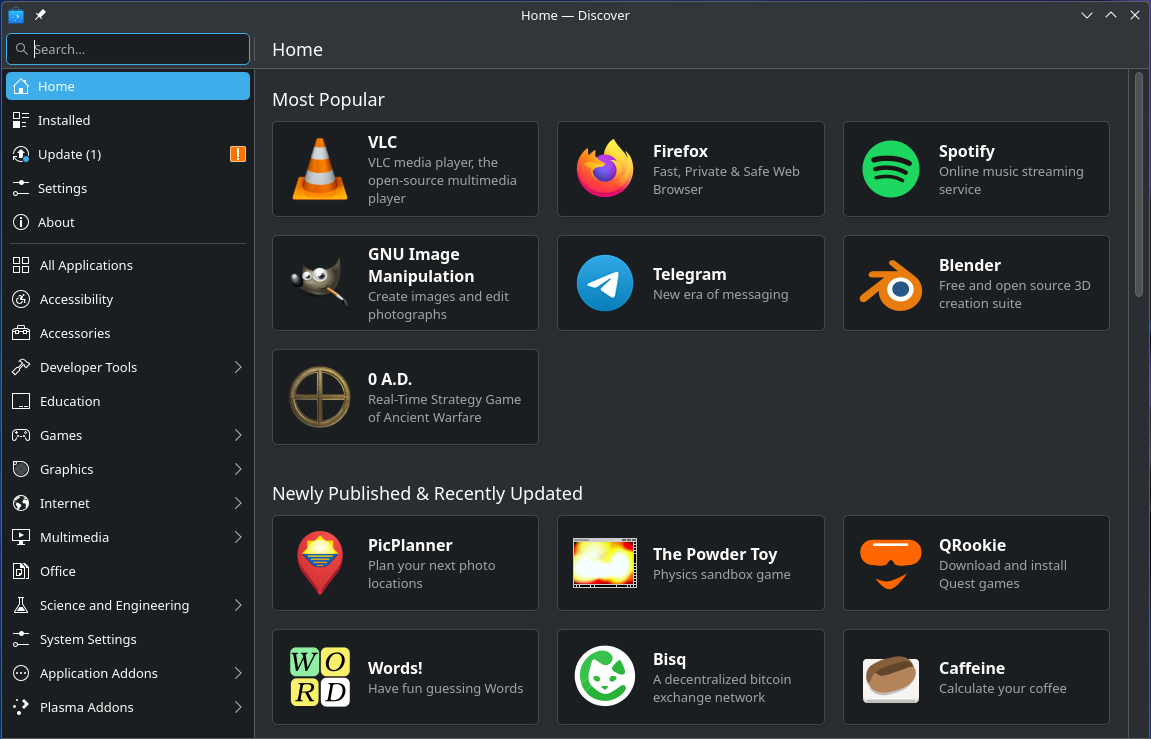
Task: Select the Spotify green logo
Action: pyautogui.click(x=891, y=169)
